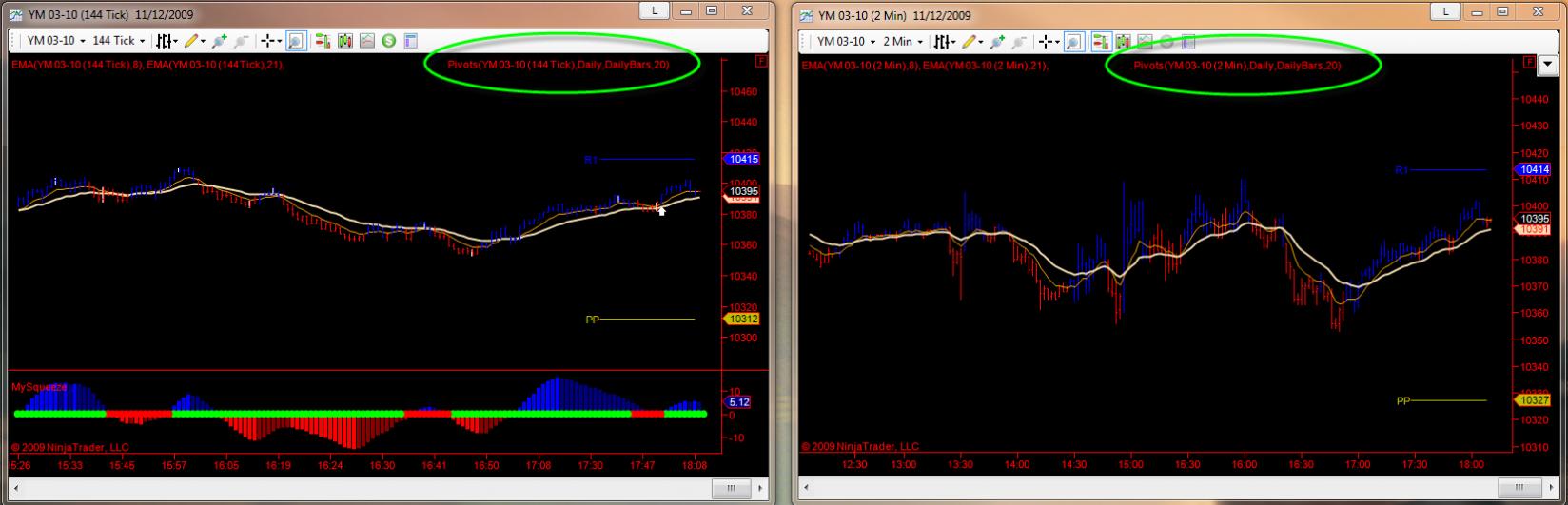Open chart style menu in 144 Tick window
The height and width of the screenshot is (505, 1568).
pos(165,41)
